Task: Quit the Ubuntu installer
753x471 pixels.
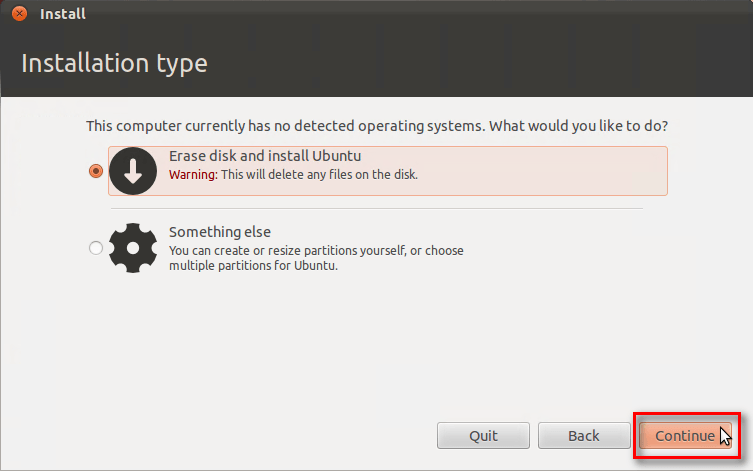Action: 483,436
